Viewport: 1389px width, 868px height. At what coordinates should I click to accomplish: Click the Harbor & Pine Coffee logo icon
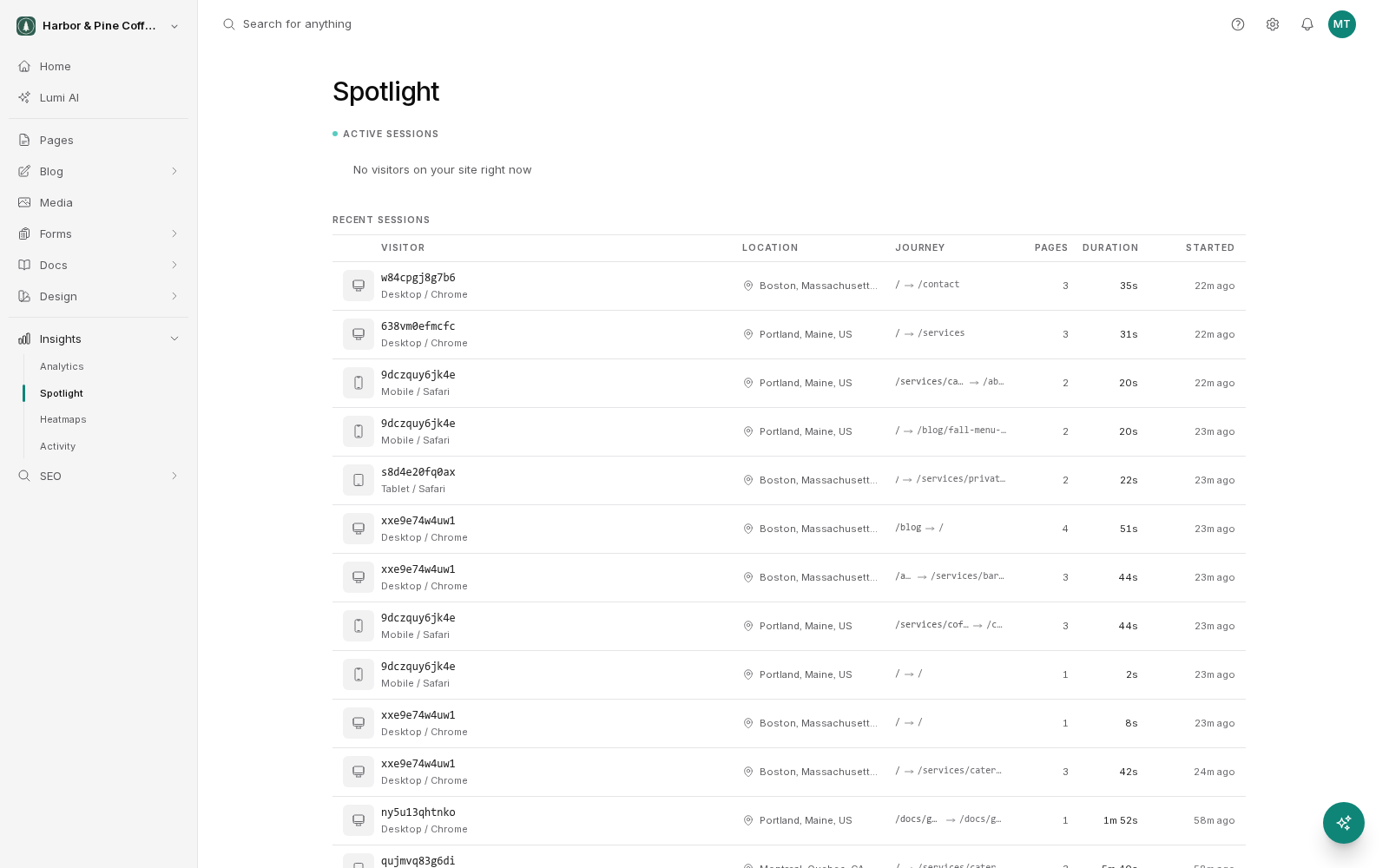tap(26, 26)
